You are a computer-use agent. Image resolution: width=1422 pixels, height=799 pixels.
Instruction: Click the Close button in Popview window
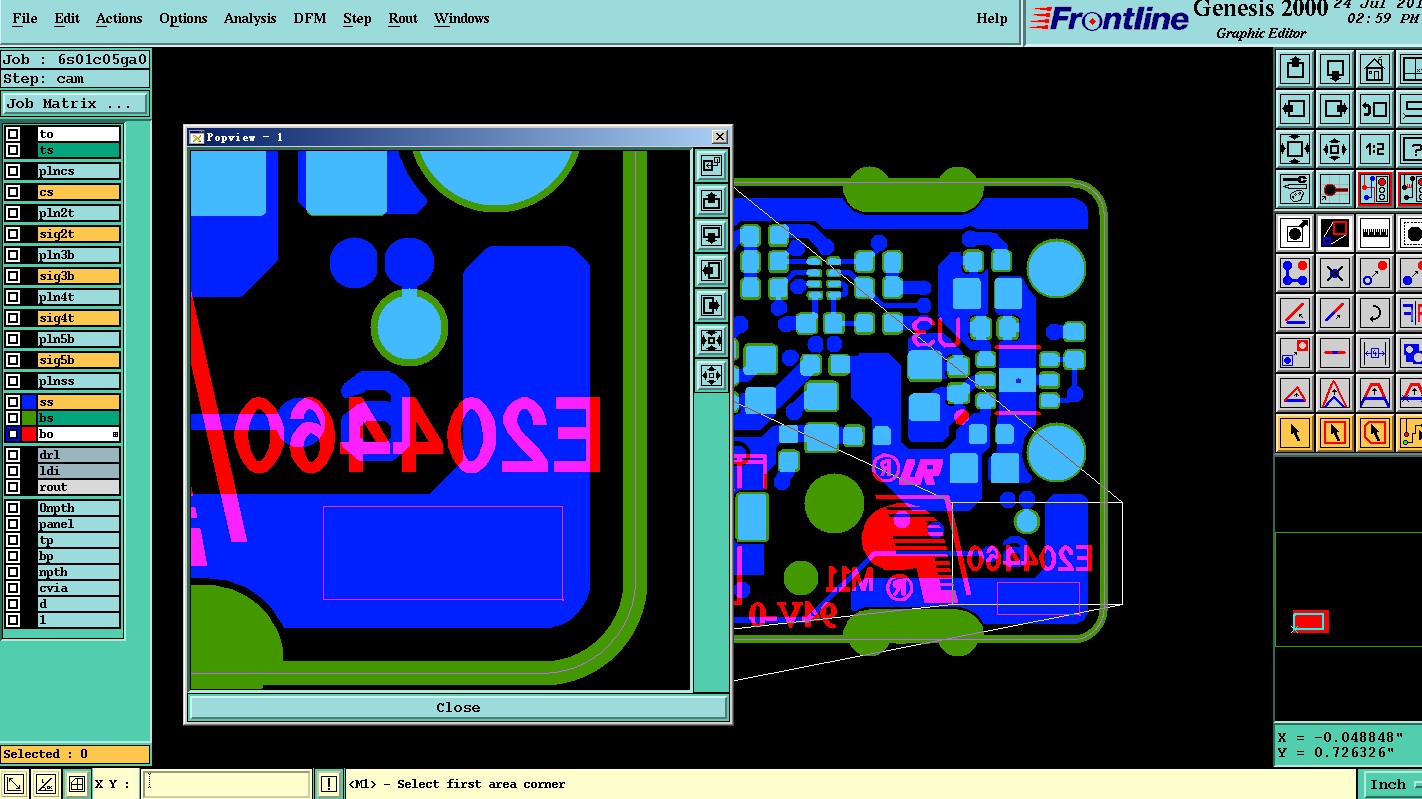[458, 707]
